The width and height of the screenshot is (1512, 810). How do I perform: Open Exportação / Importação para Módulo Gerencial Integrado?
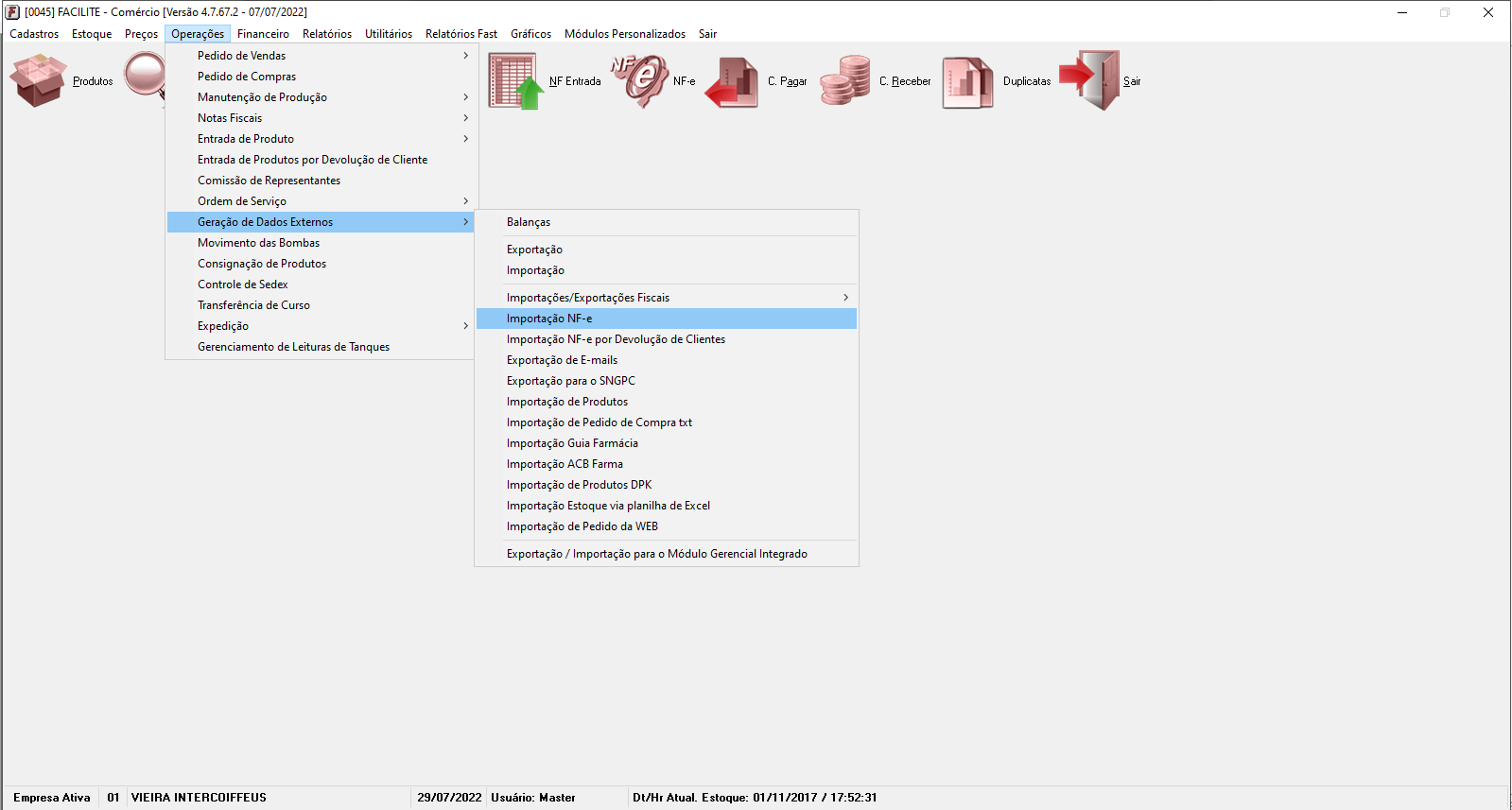pyautogui.click(x=667, y=554)
